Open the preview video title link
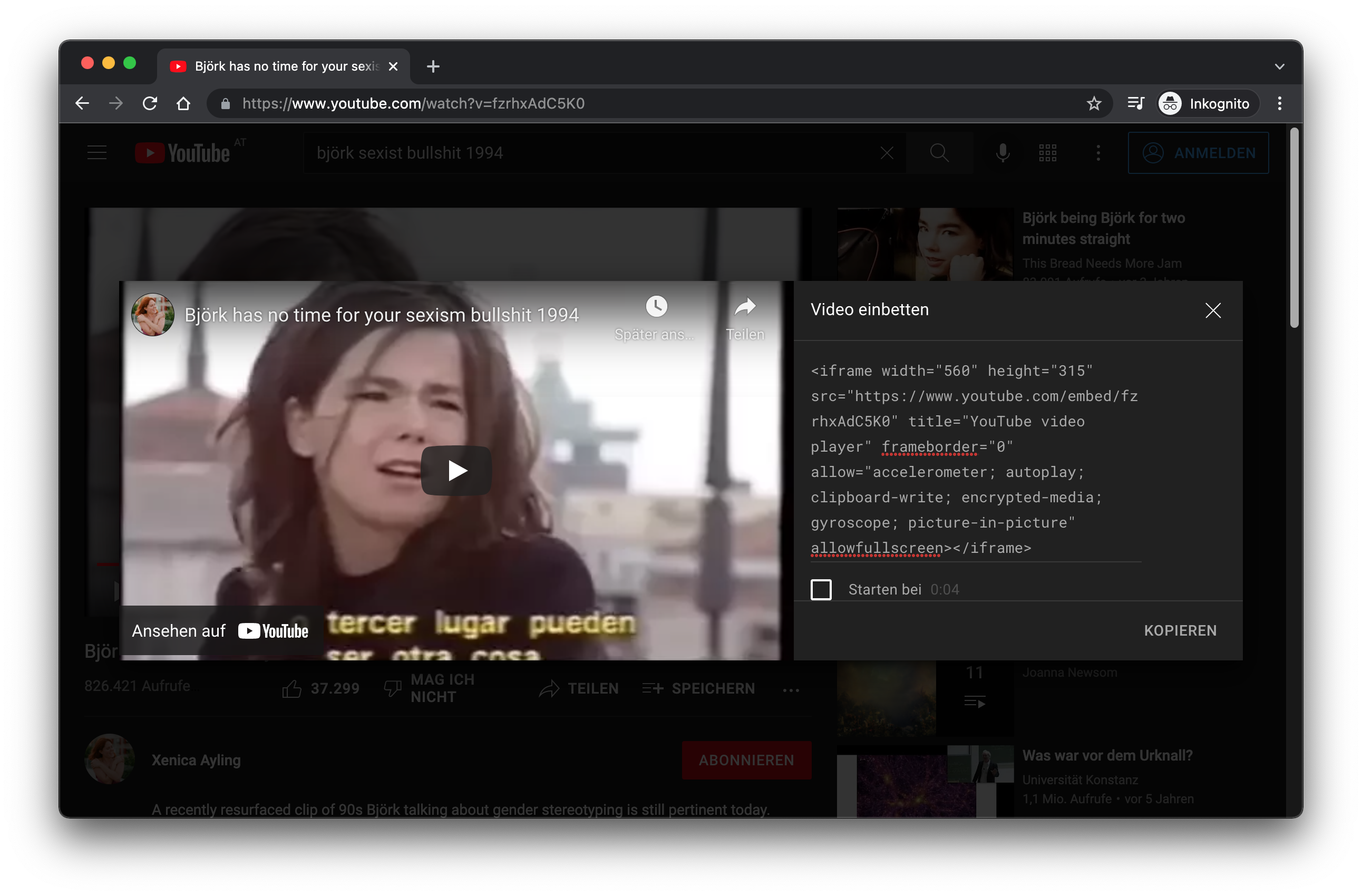 (382, 315)
